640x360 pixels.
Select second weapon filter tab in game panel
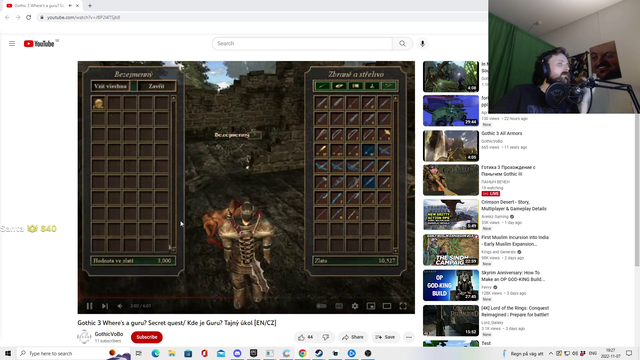pyautogui.click(x=339, y=86)
